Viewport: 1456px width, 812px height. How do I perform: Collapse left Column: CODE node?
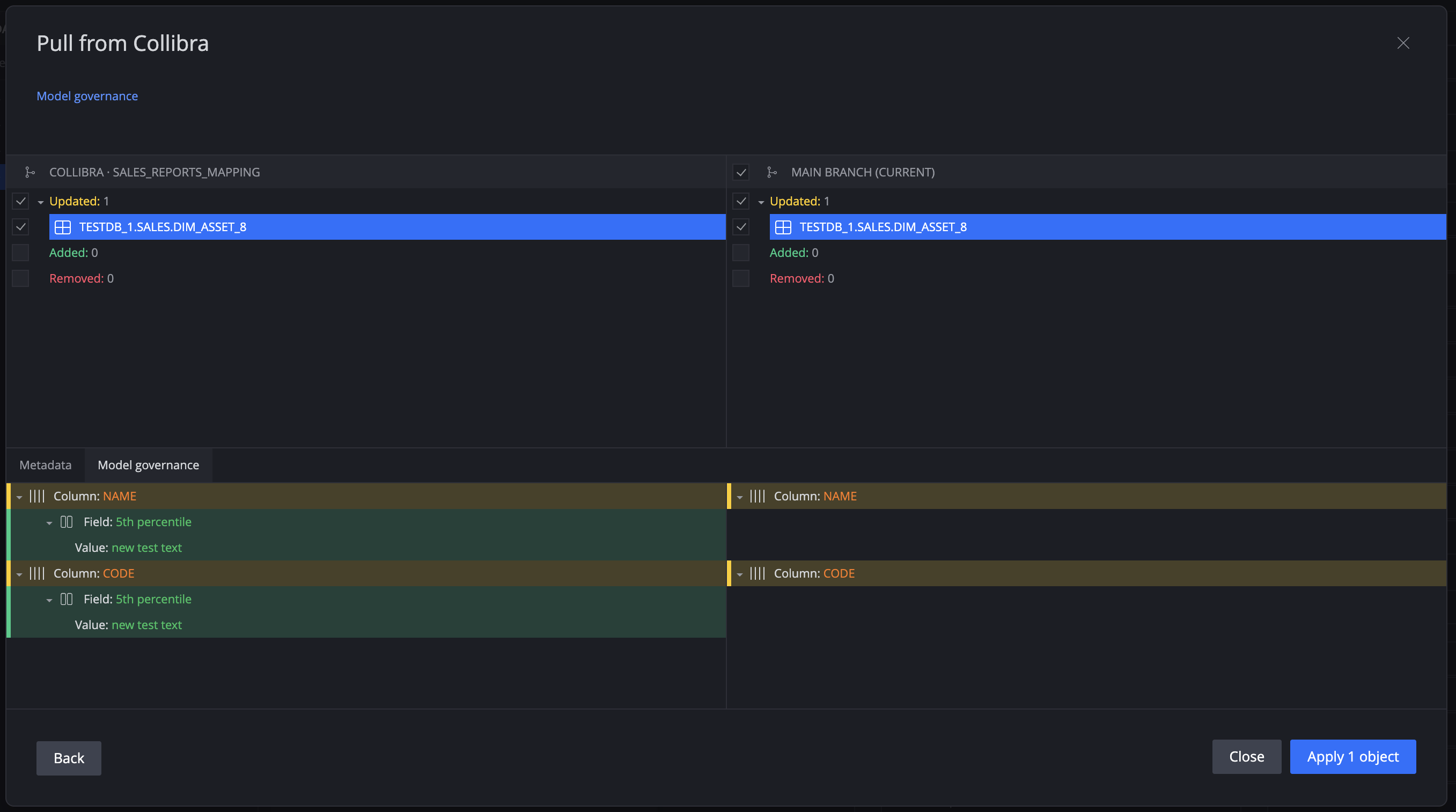19,574
